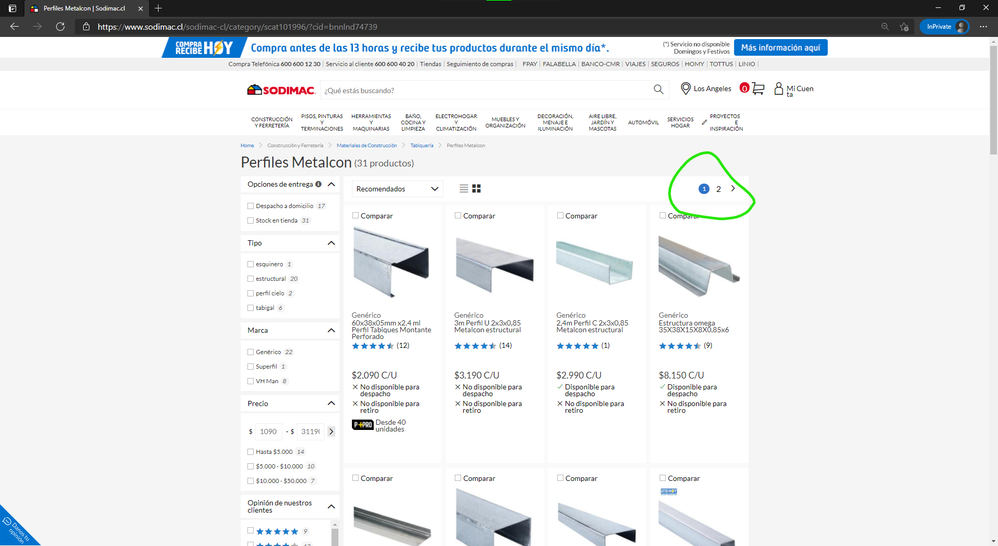Check the tabigal type filter
Screen dimensions: 998x546
250,308
